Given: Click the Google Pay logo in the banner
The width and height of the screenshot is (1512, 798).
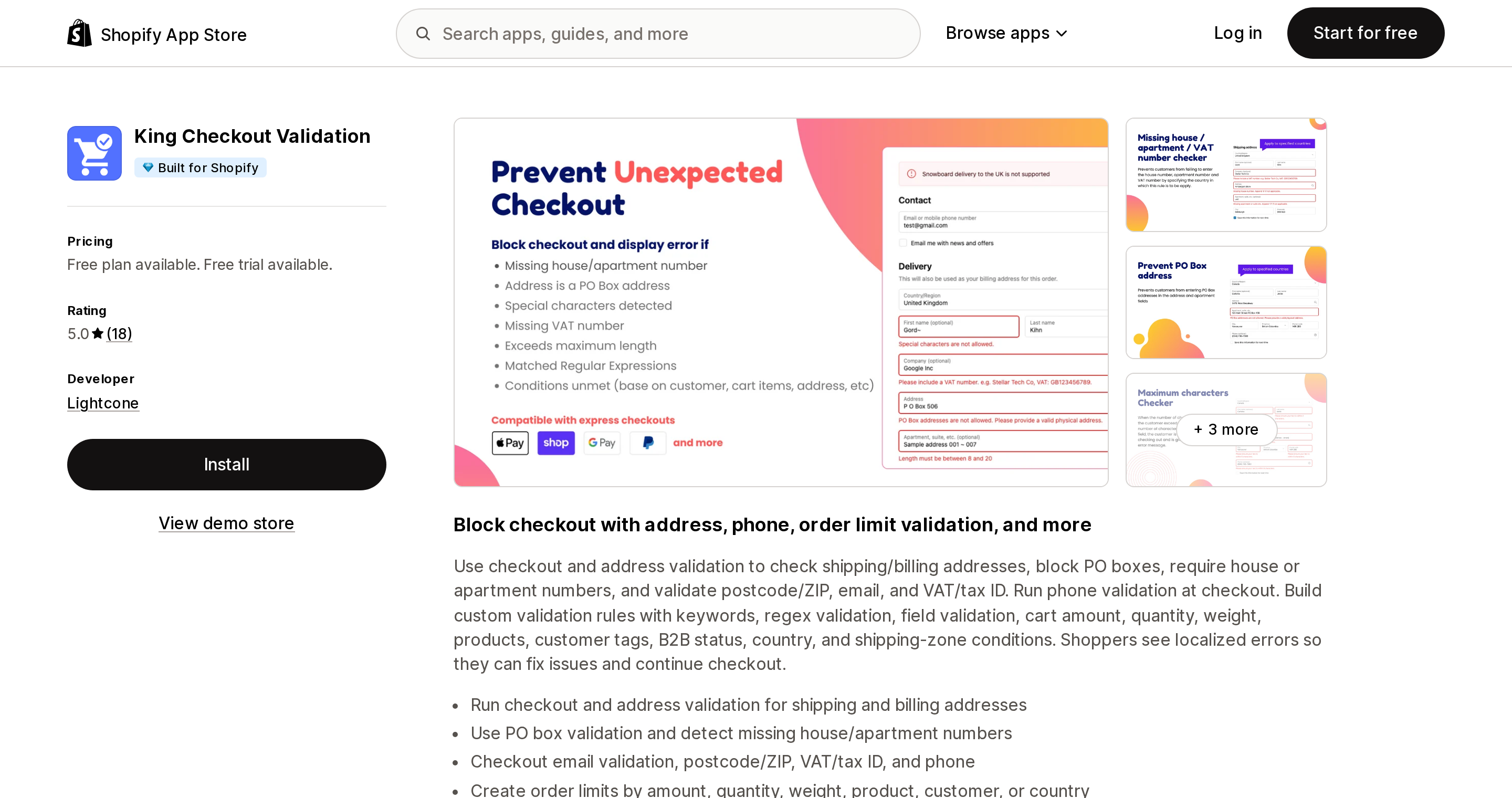Looking at the screenshot, I should 602,443.
